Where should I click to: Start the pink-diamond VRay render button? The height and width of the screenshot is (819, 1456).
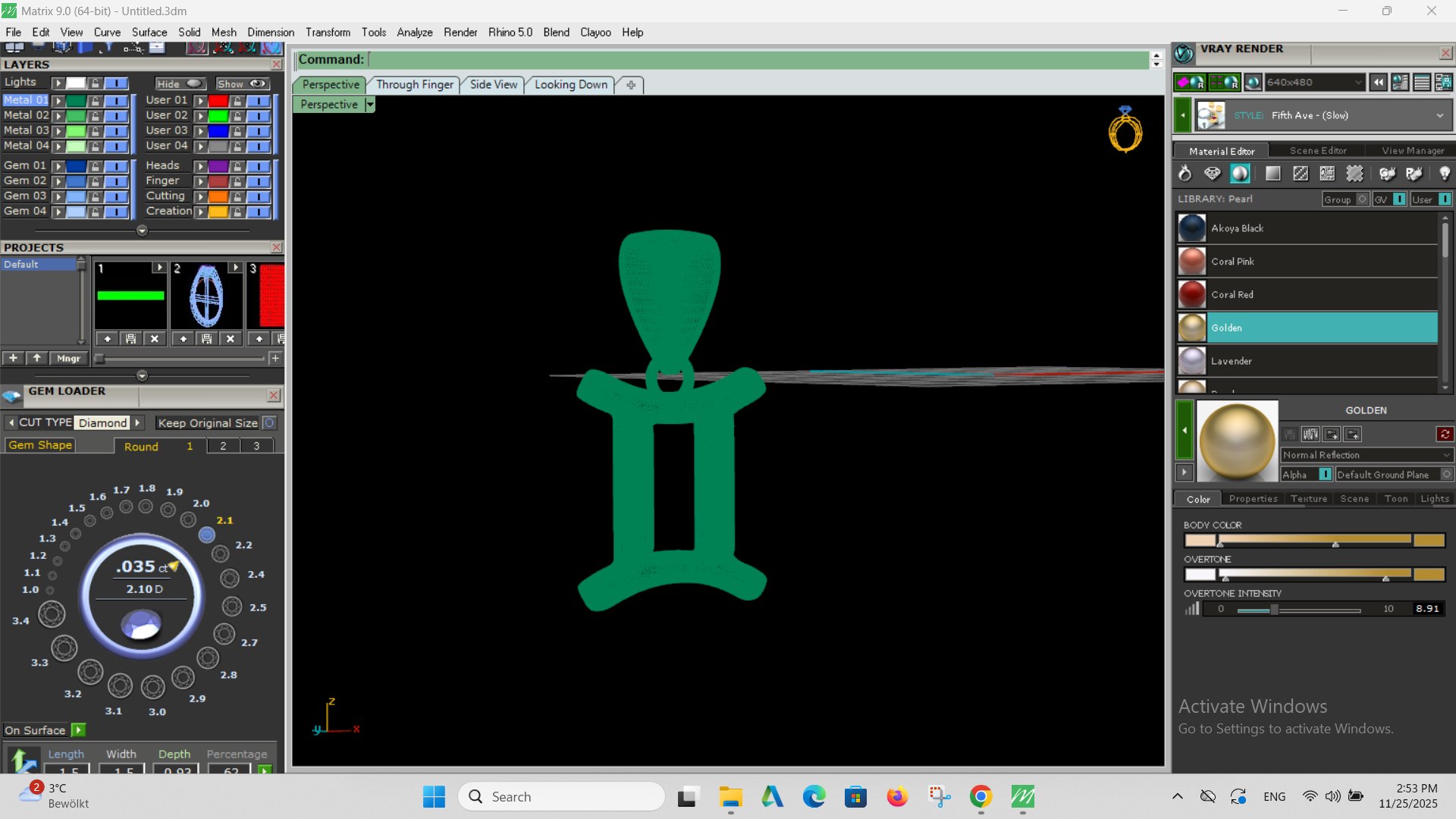1189,82
